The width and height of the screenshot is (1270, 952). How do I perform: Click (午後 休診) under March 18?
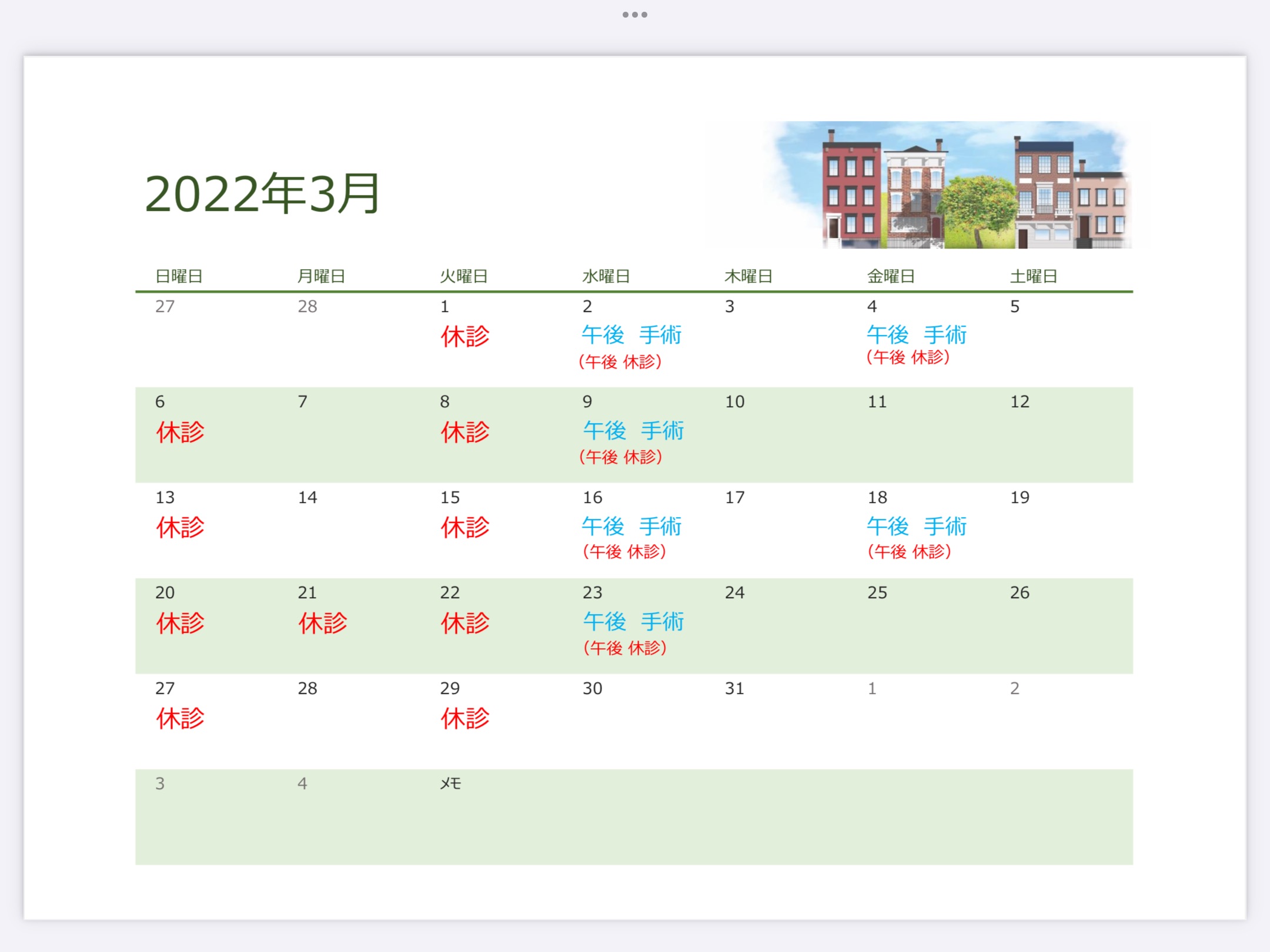tap(910, 552)
